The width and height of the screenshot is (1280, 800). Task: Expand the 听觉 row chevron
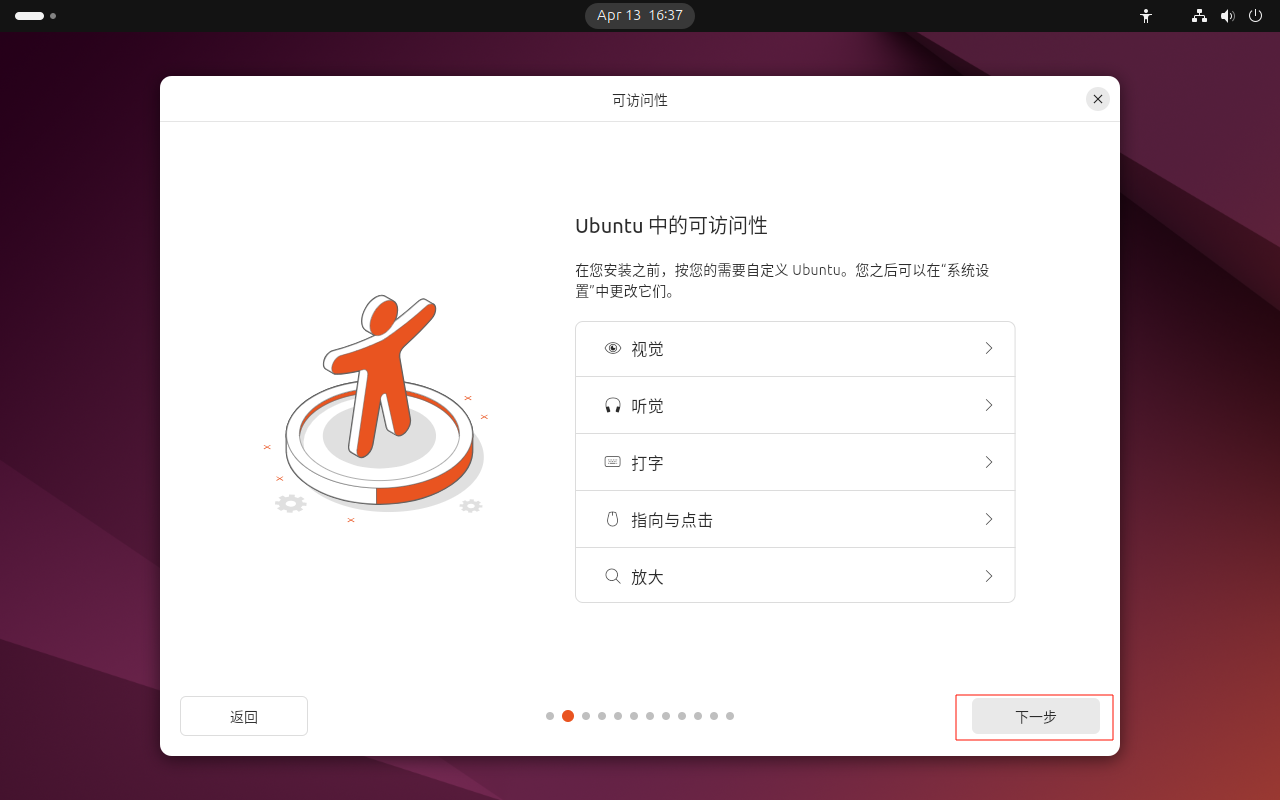point(989,405)
